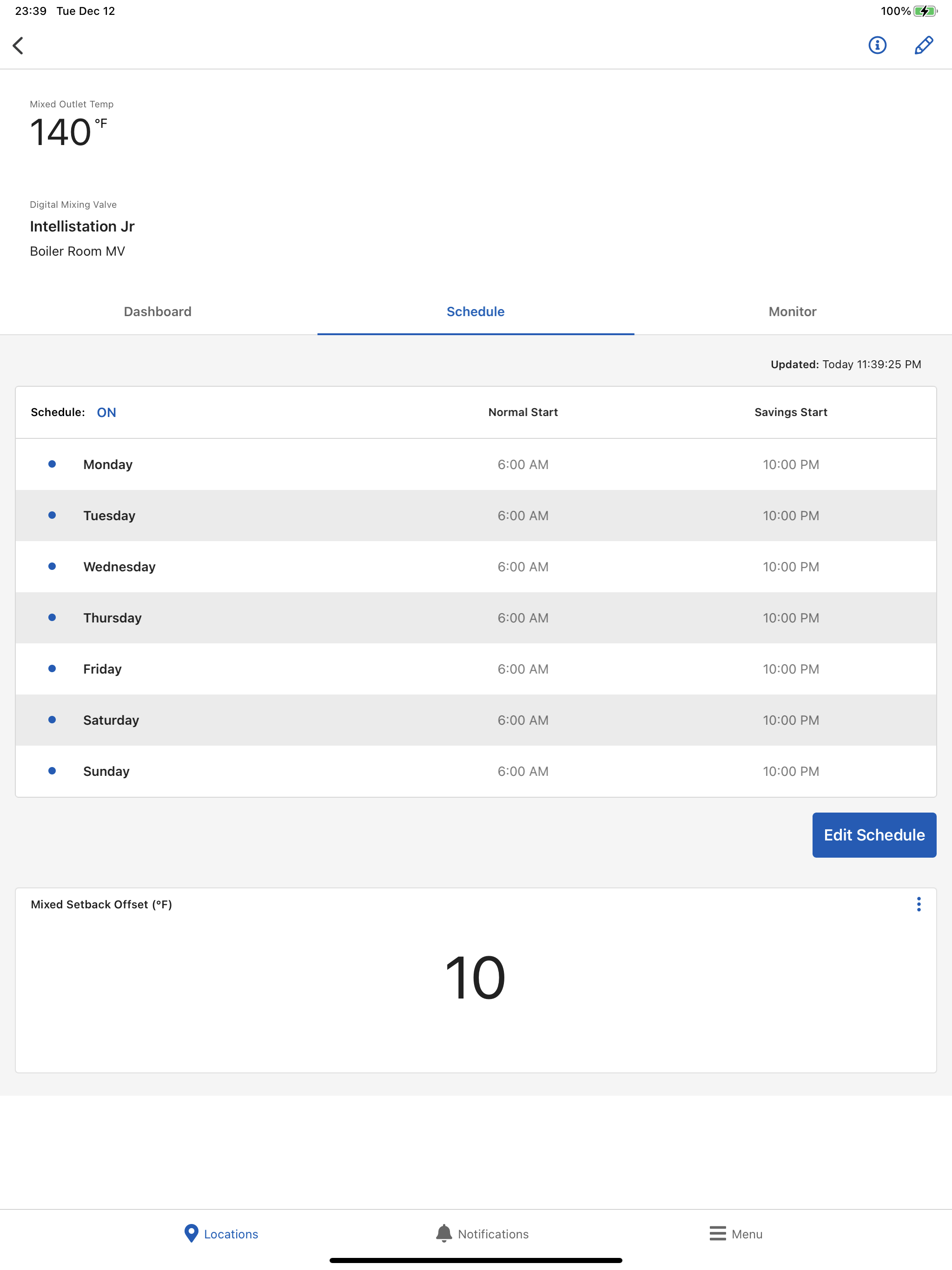Click Tuesday's 6:00 AM normal start
Image resolution: width=952 pixels, height=1270 pixels.
click(522, 516)
